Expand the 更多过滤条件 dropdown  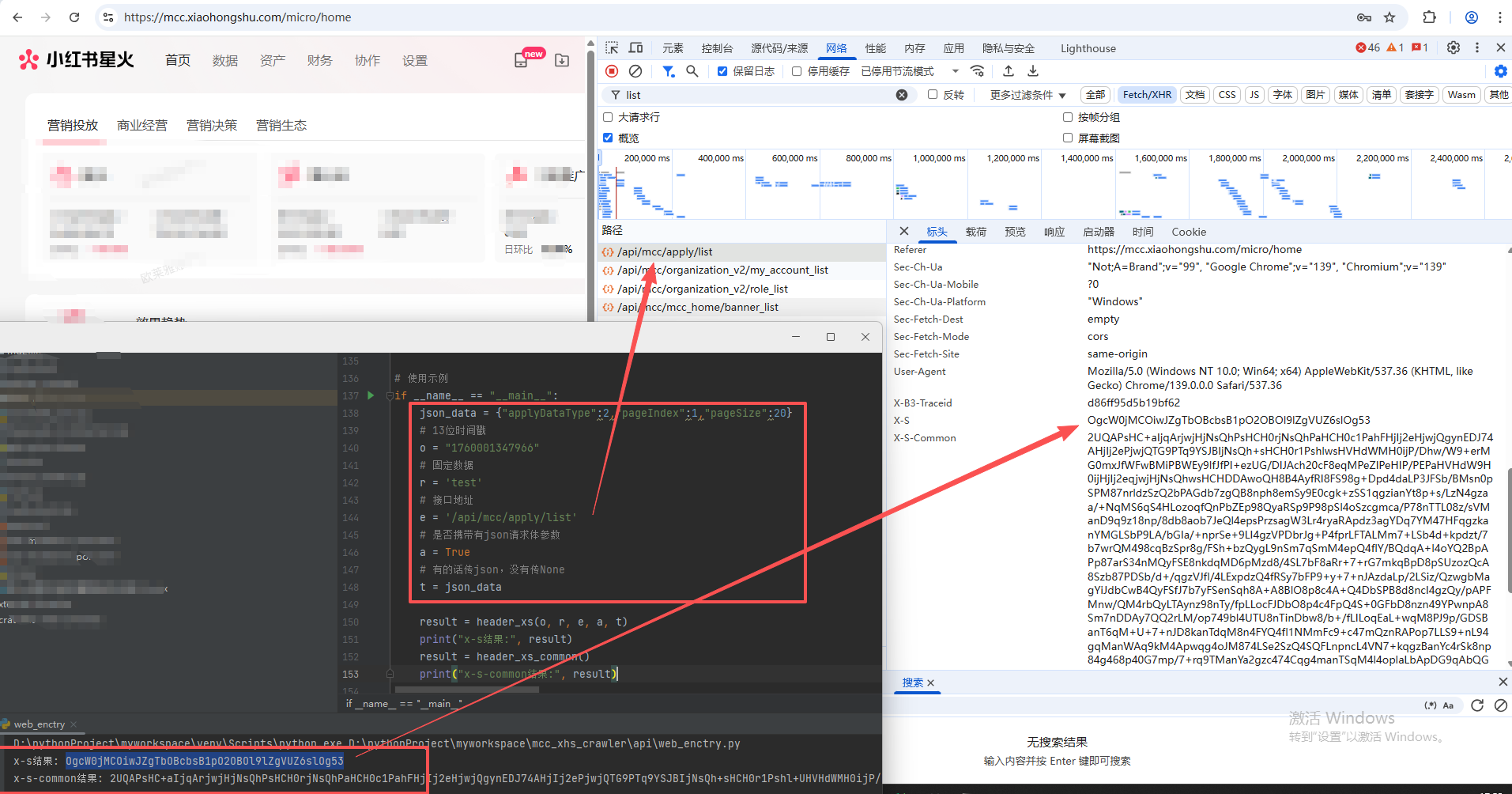pos(1027,95)
